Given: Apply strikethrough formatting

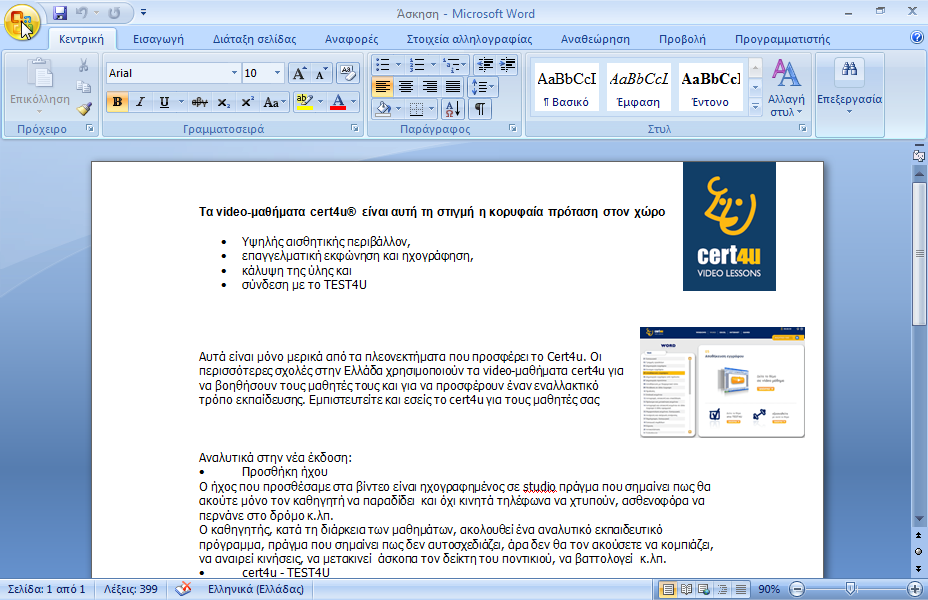Looking at the screenshot, I should (199, 102).
